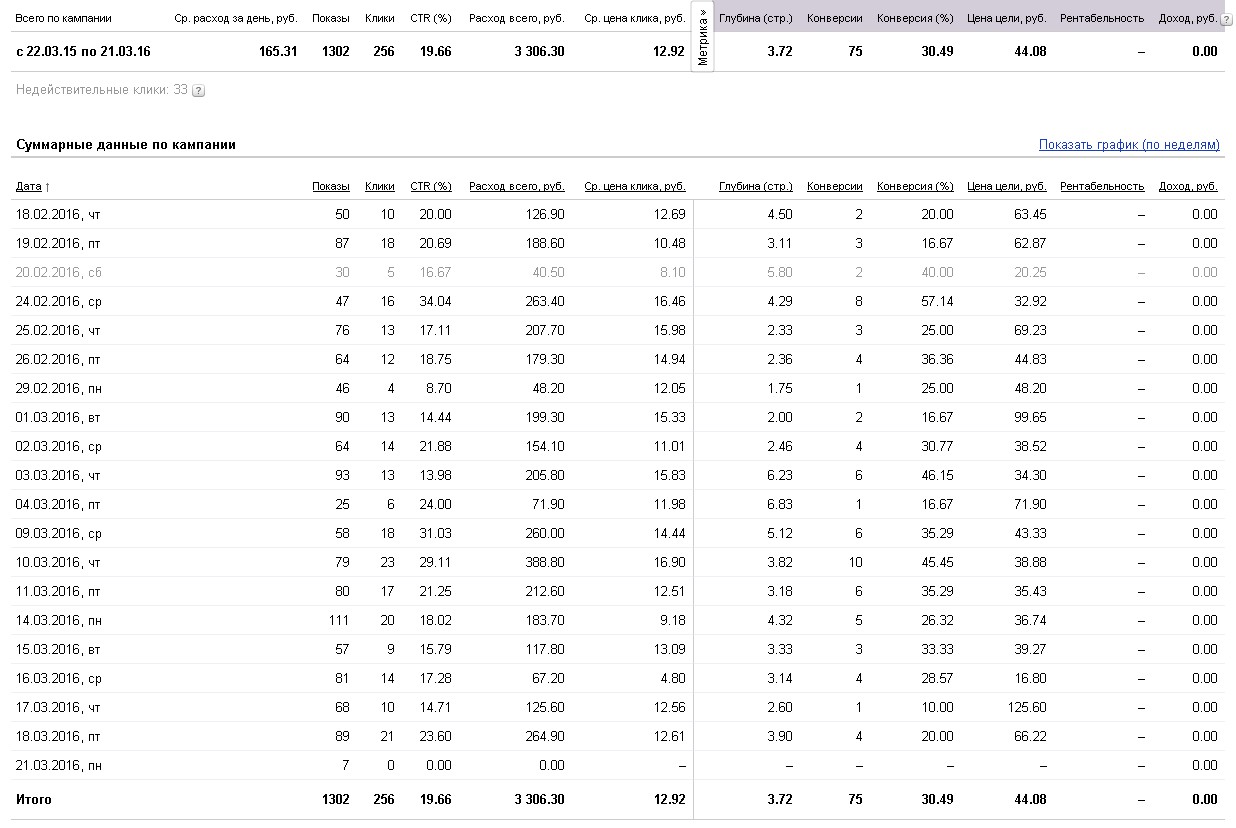Viewport: 1236px width, 828px height.
Task: Sort by underlined Рентабельность column header
Action: click(1101, 186)
